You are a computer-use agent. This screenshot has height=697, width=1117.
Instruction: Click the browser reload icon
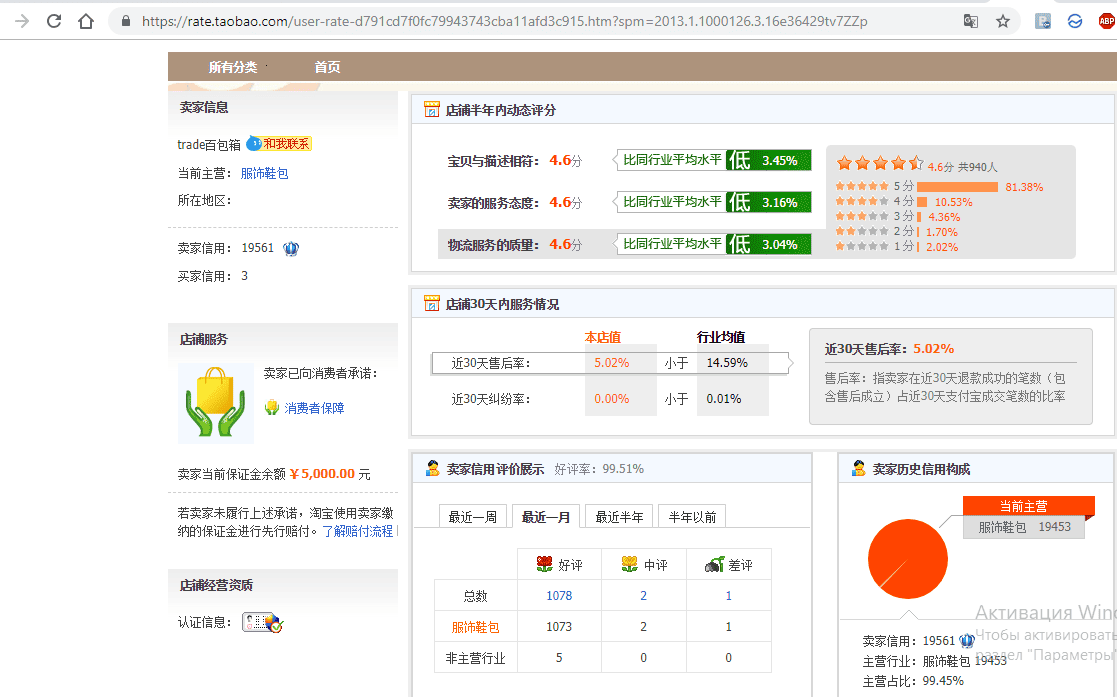pyautogui.click(x=54, y=21)
